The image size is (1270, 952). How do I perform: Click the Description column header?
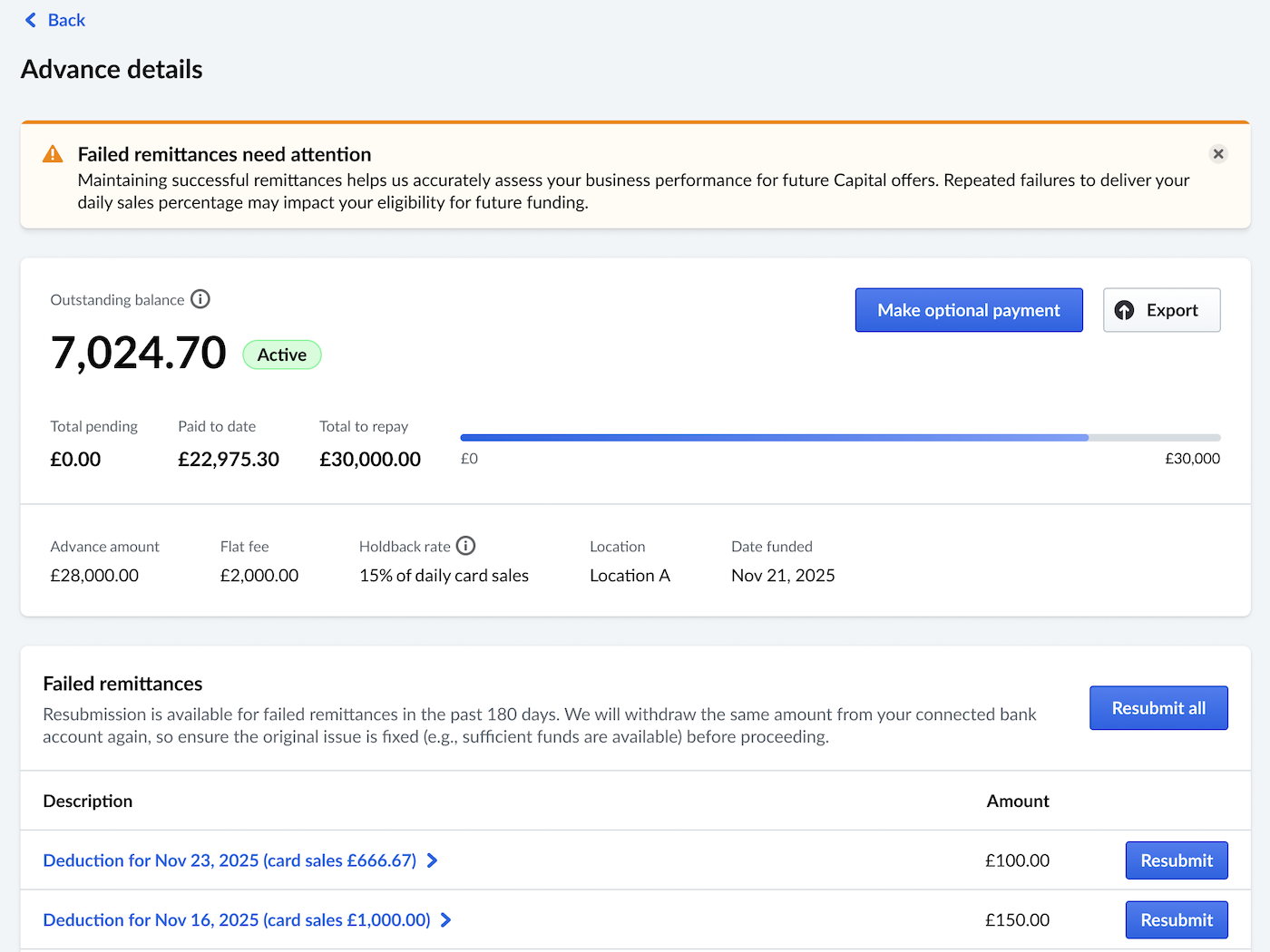(x=87, y=801)
